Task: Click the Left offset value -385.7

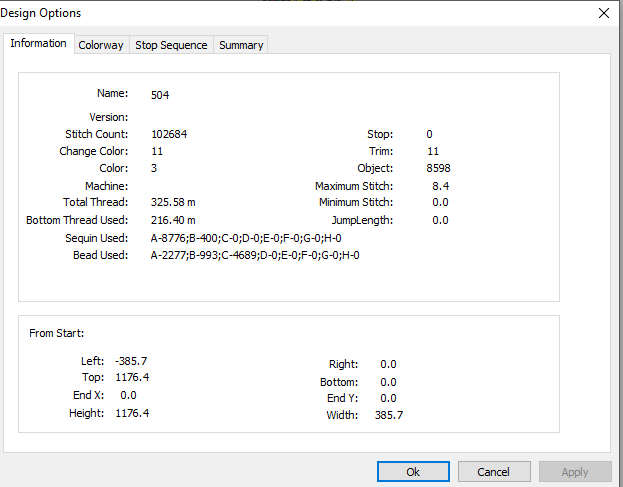Action: tap(131, 361)
